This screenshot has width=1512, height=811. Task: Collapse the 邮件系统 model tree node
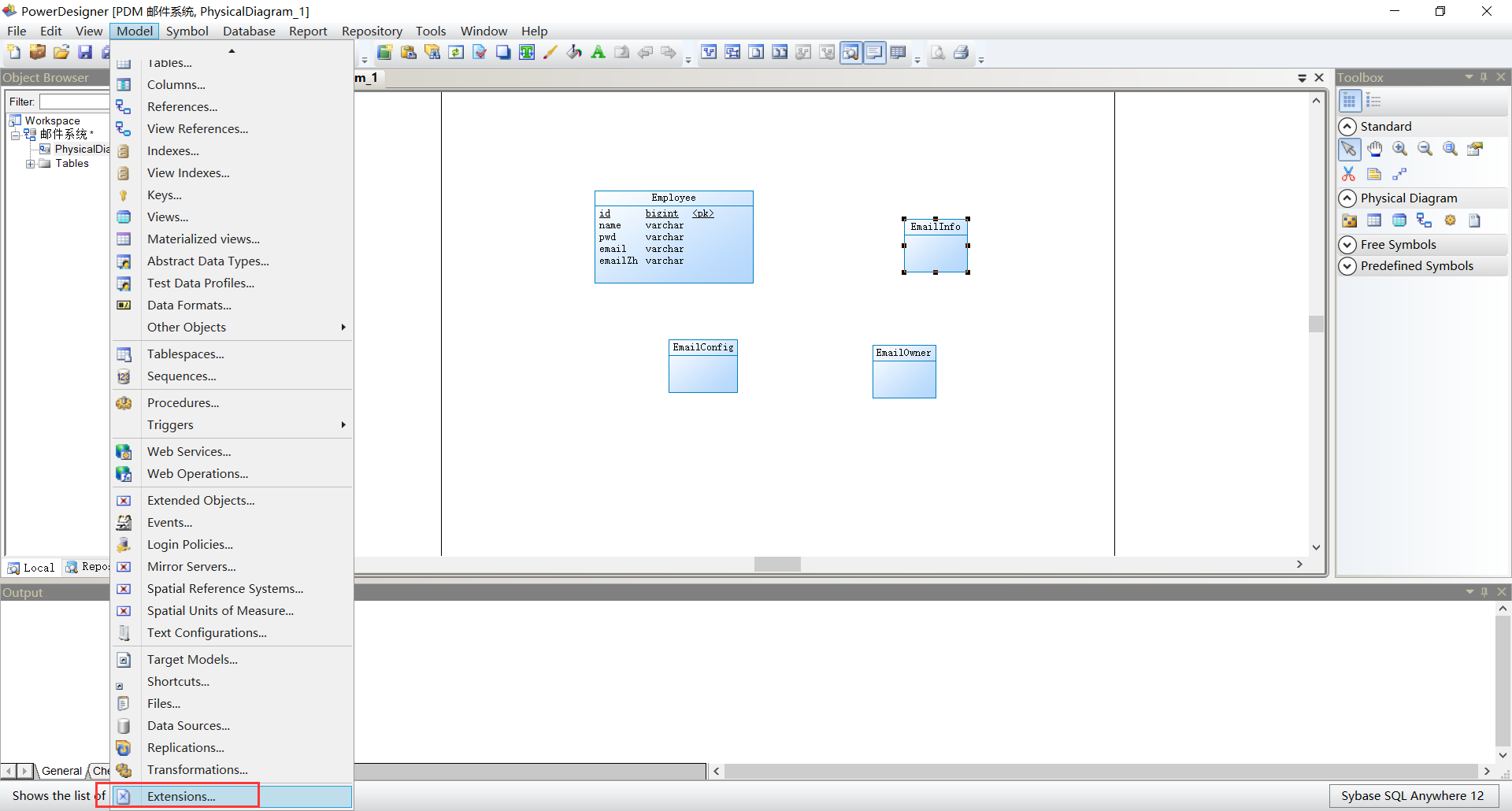[15, 135]
